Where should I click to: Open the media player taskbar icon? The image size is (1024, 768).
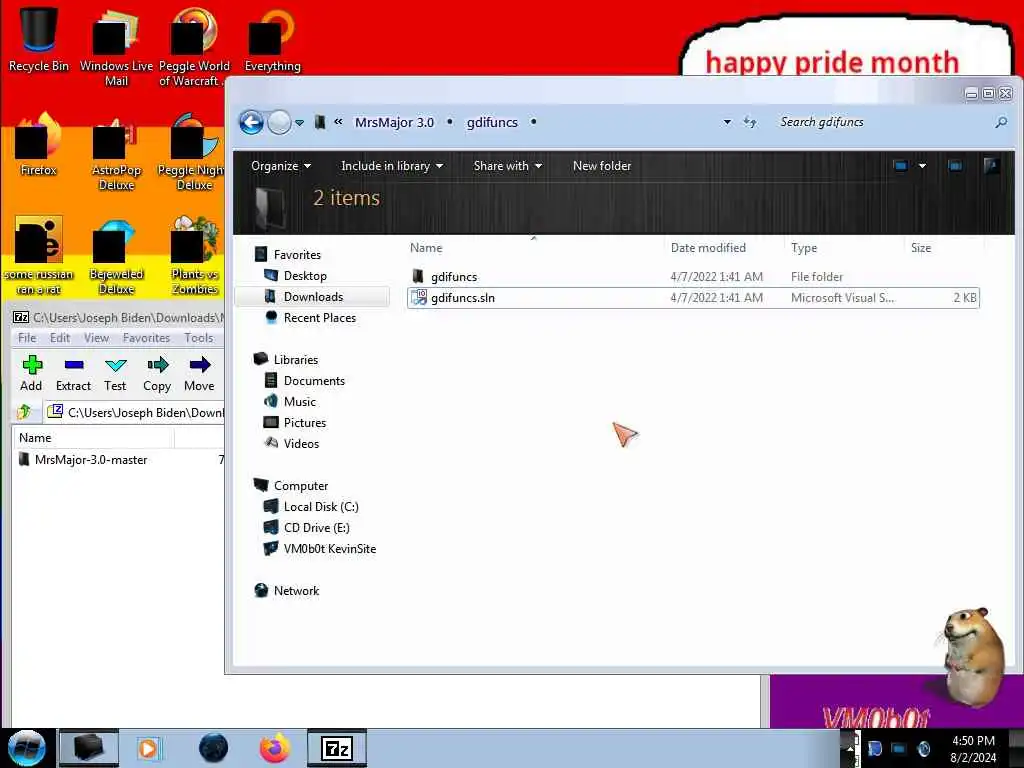(x=148, y=748)
